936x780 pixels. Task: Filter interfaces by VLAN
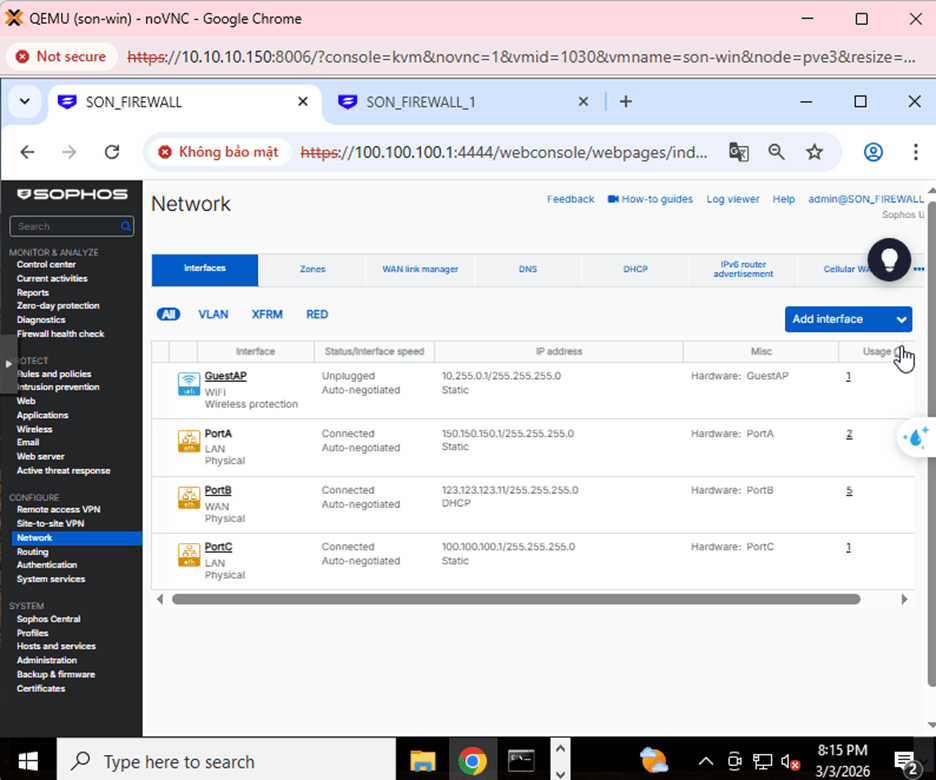(x=213, y=314)
